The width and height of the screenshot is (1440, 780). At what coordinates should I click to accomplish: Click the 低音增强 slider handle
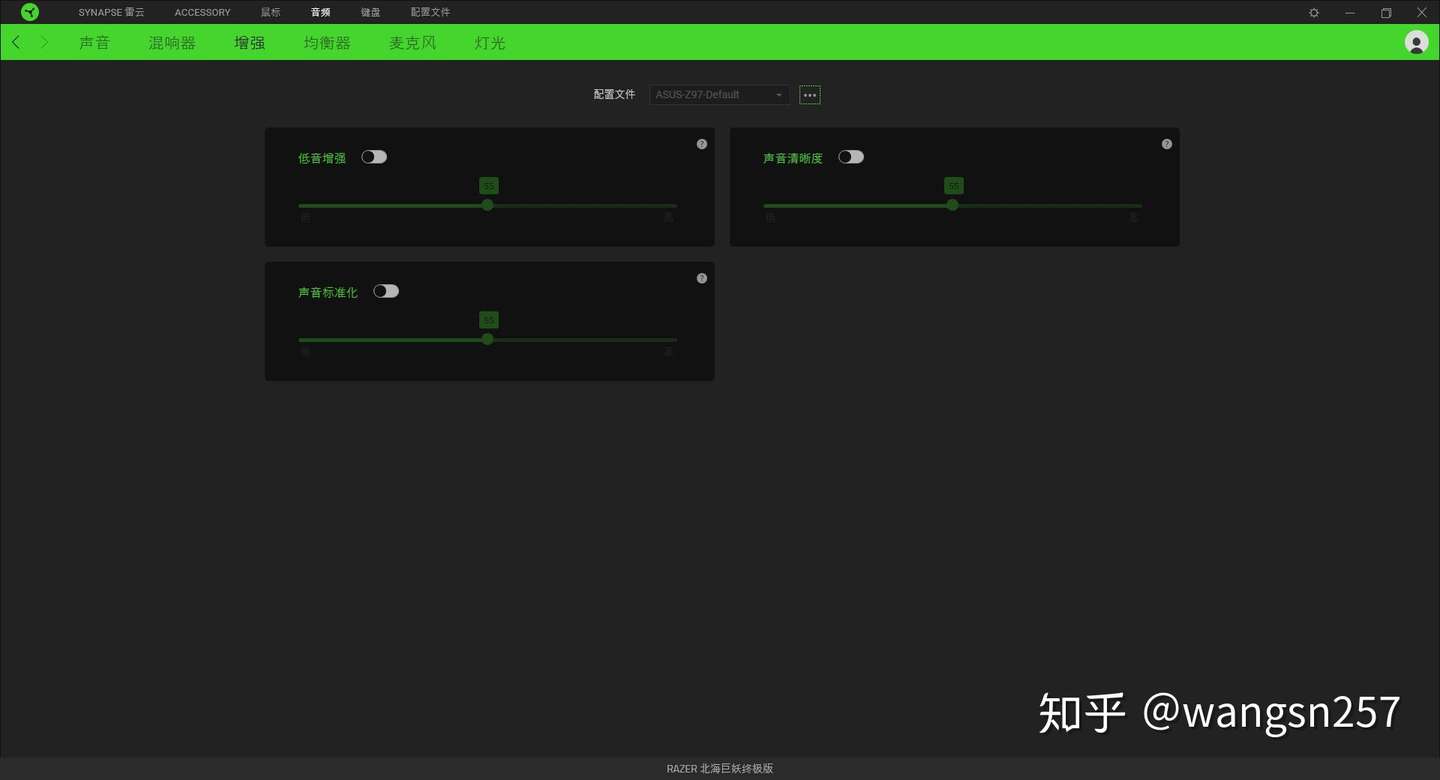pyautogui.click(x=488, y=205)
